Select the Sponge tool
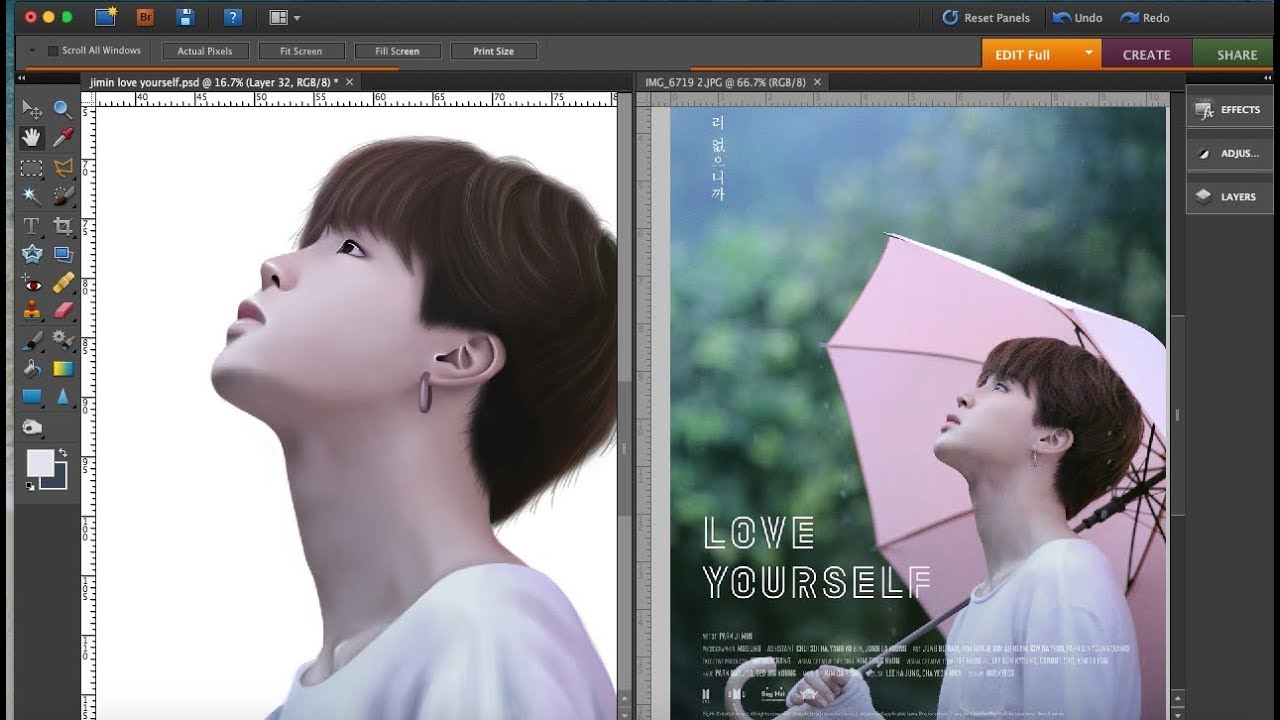 32,428
